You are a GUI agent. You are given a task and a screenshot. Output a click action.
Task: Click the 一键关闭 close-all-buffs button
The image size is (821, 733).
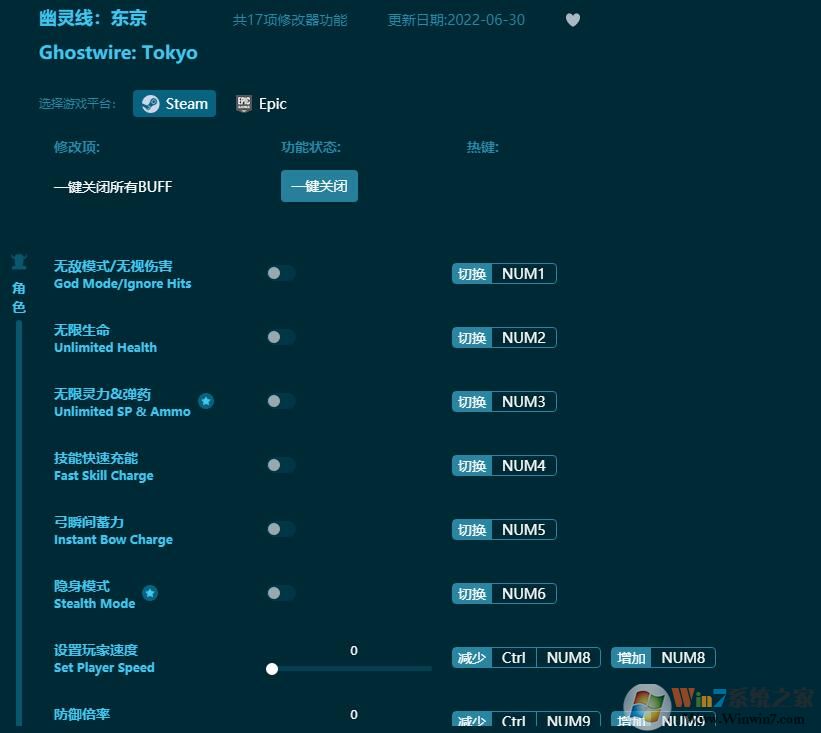[x=319, y=186]
